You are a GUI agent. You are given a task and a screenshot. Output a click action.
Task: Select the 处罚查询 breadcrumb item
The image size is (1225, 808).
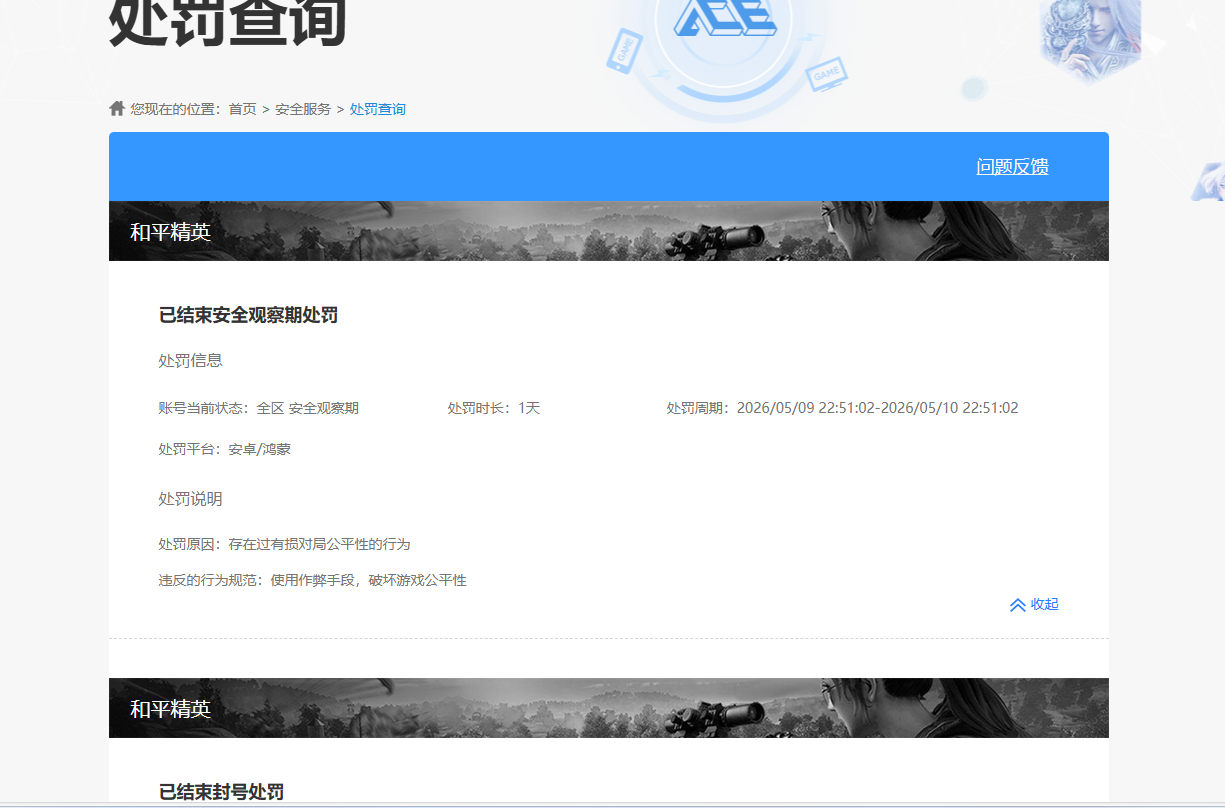point(378,109)
